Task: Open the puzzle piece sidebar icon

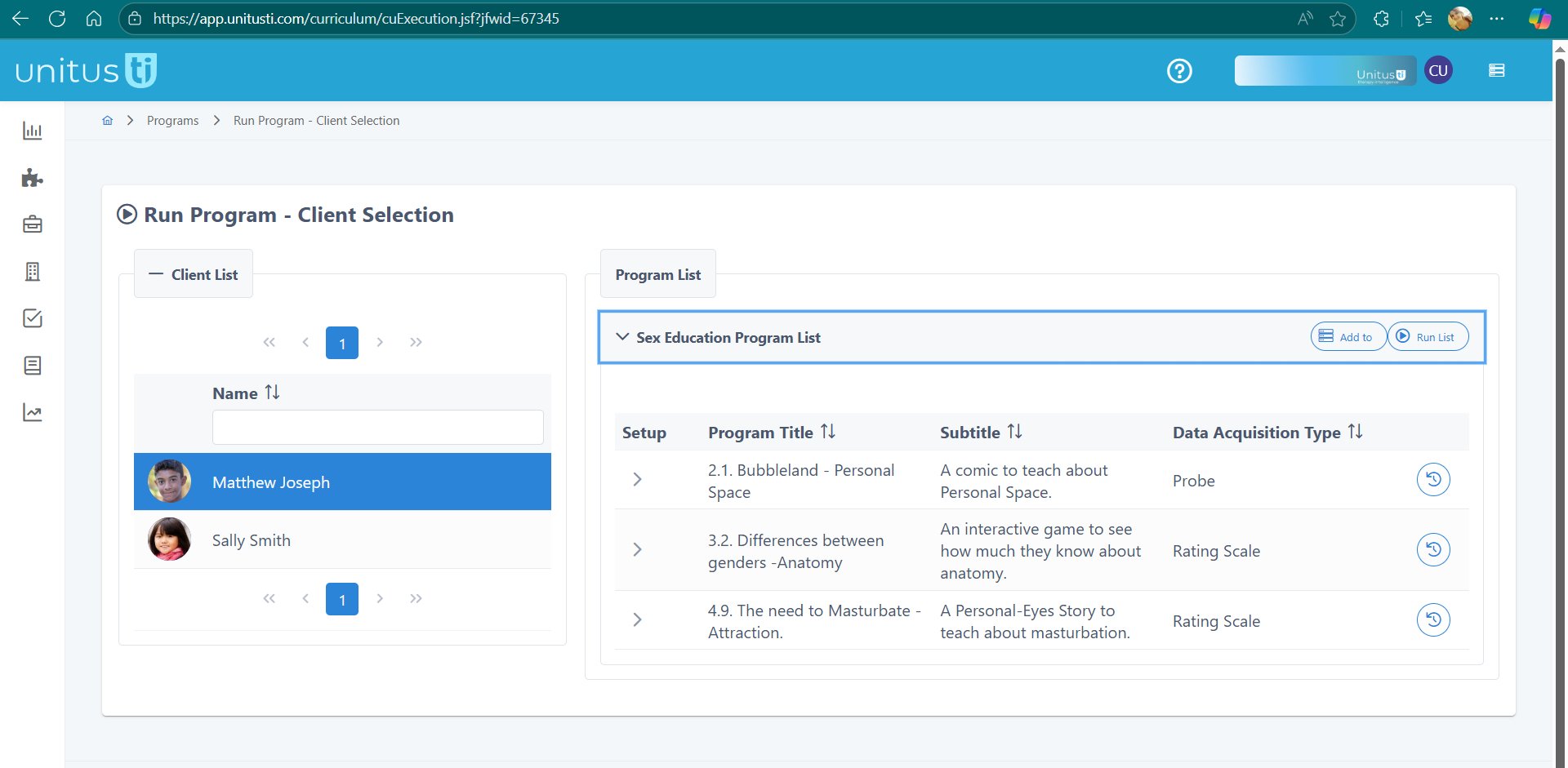Action: coord(33,178)
